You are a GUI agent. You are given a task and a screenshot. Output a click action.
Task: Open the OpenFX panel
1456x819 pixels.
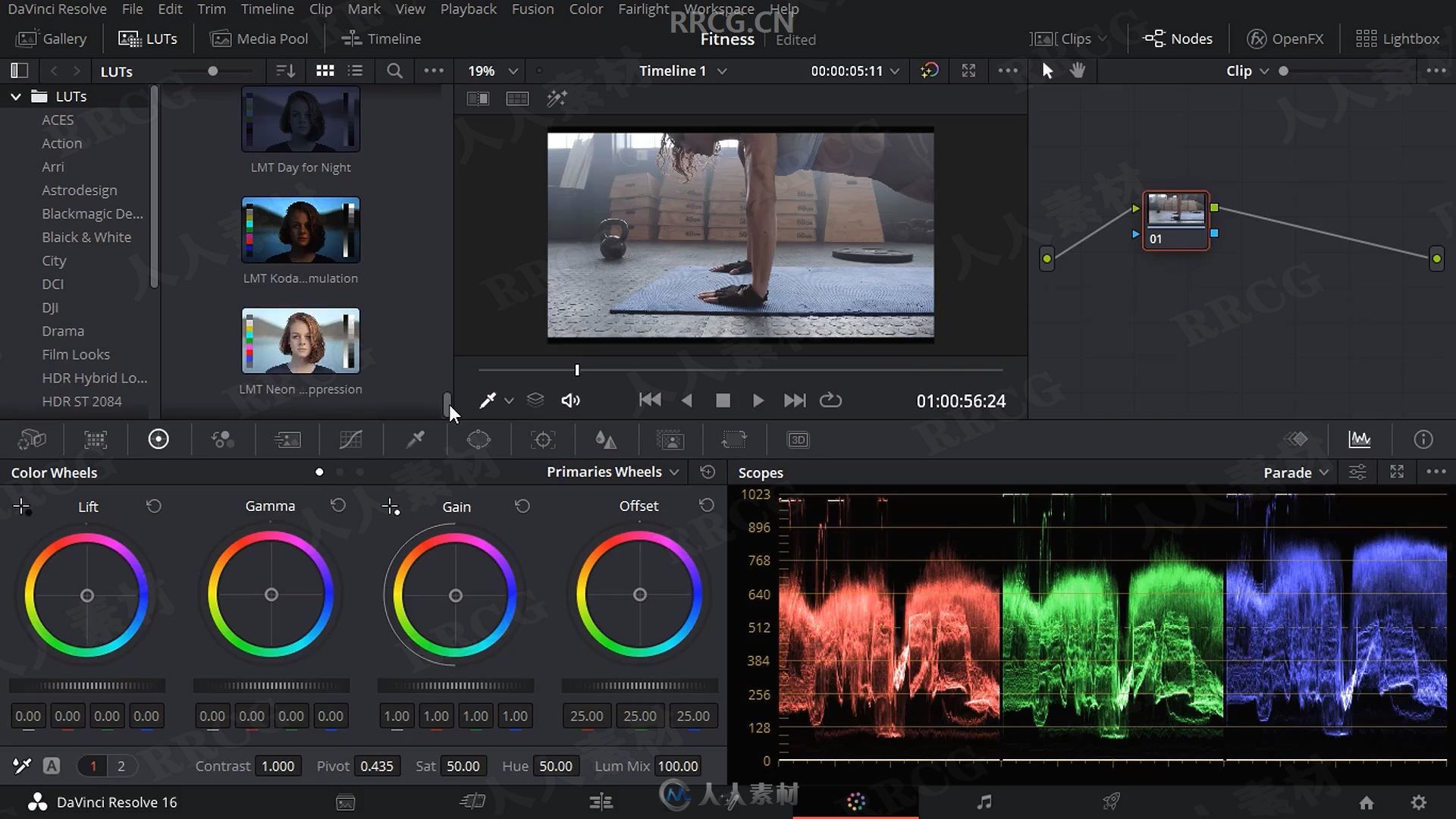point(1285,39)
